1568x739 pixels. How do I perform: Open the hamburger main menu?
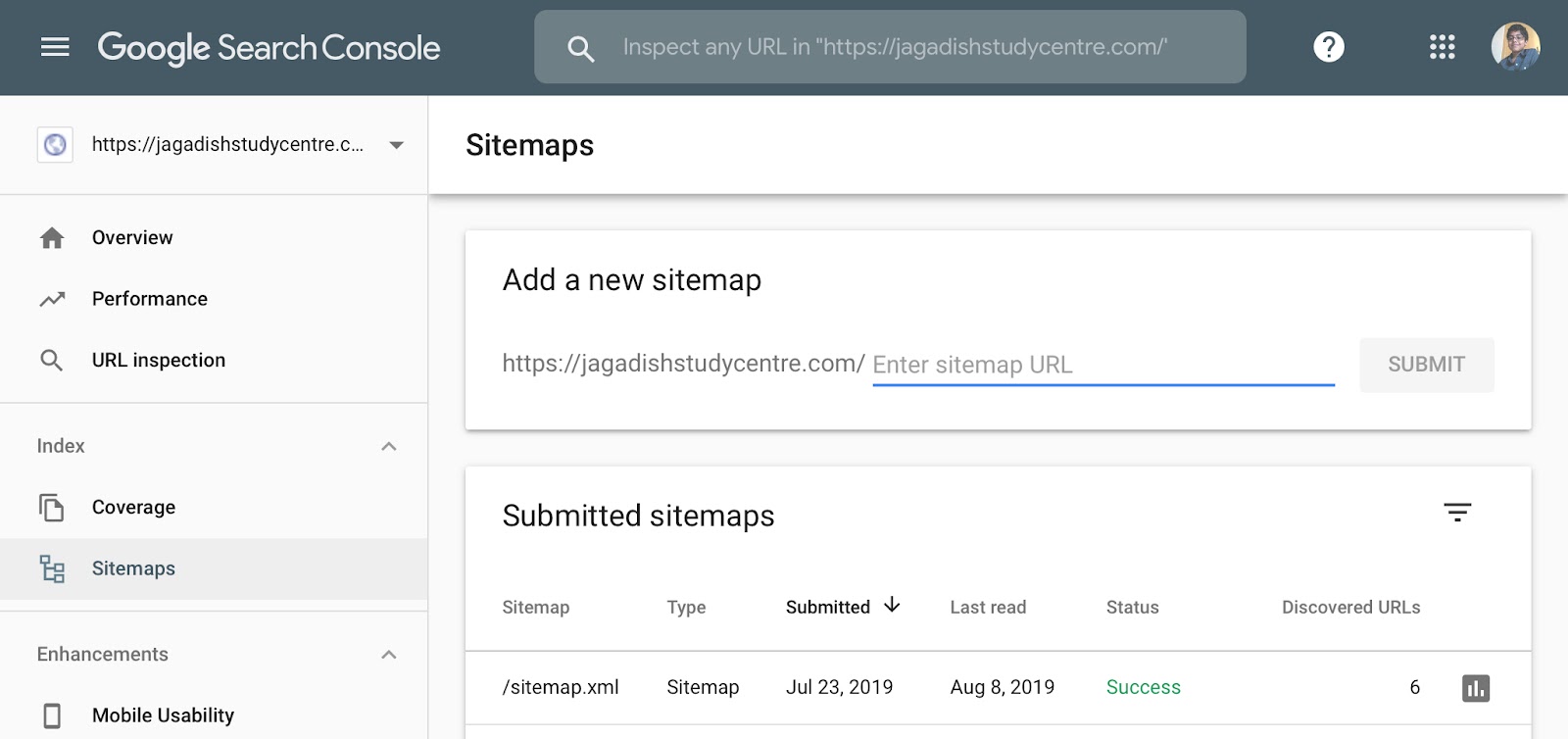point(55,47)
